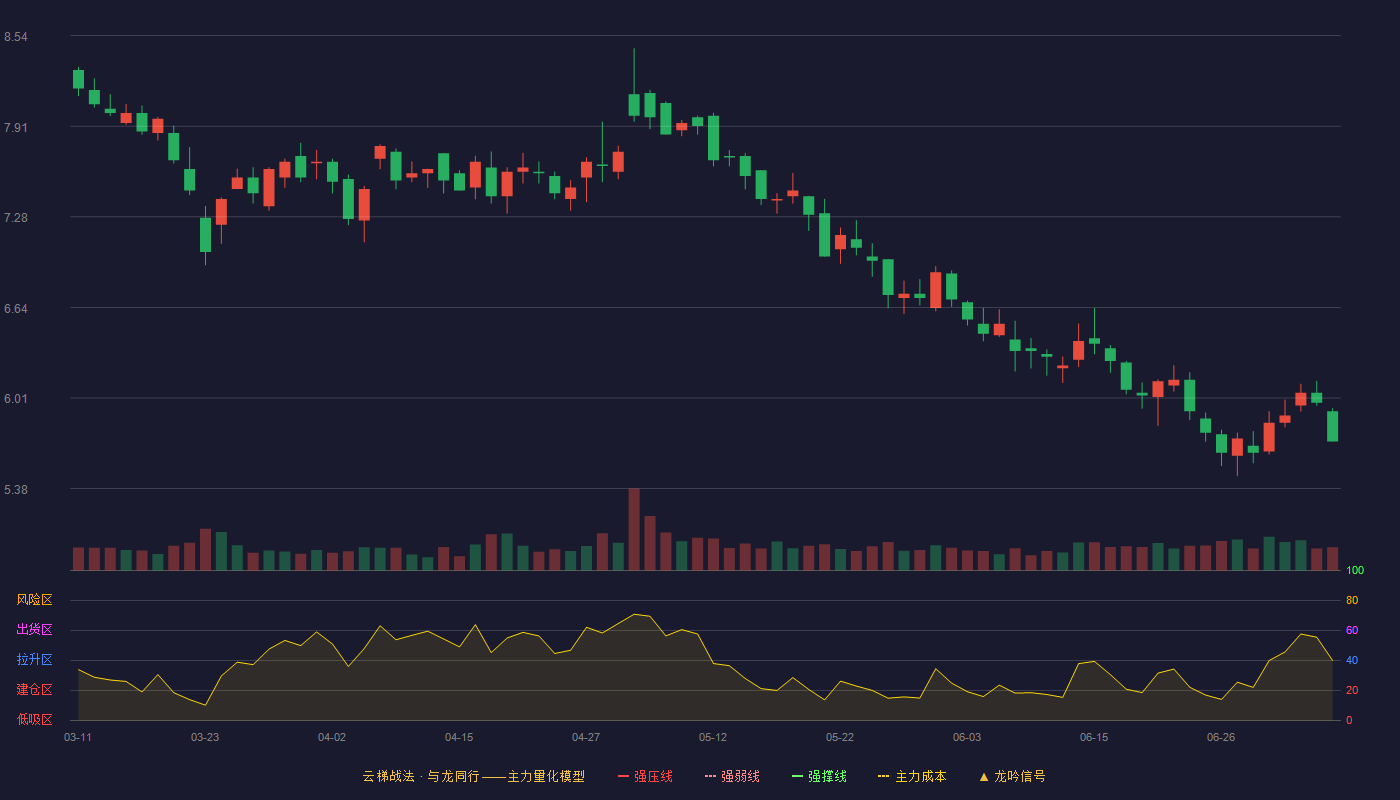Click the 04-15 date label
The width and height of the screenshot is (1400, 800).
pyautogui.click(x=459, y=737)
